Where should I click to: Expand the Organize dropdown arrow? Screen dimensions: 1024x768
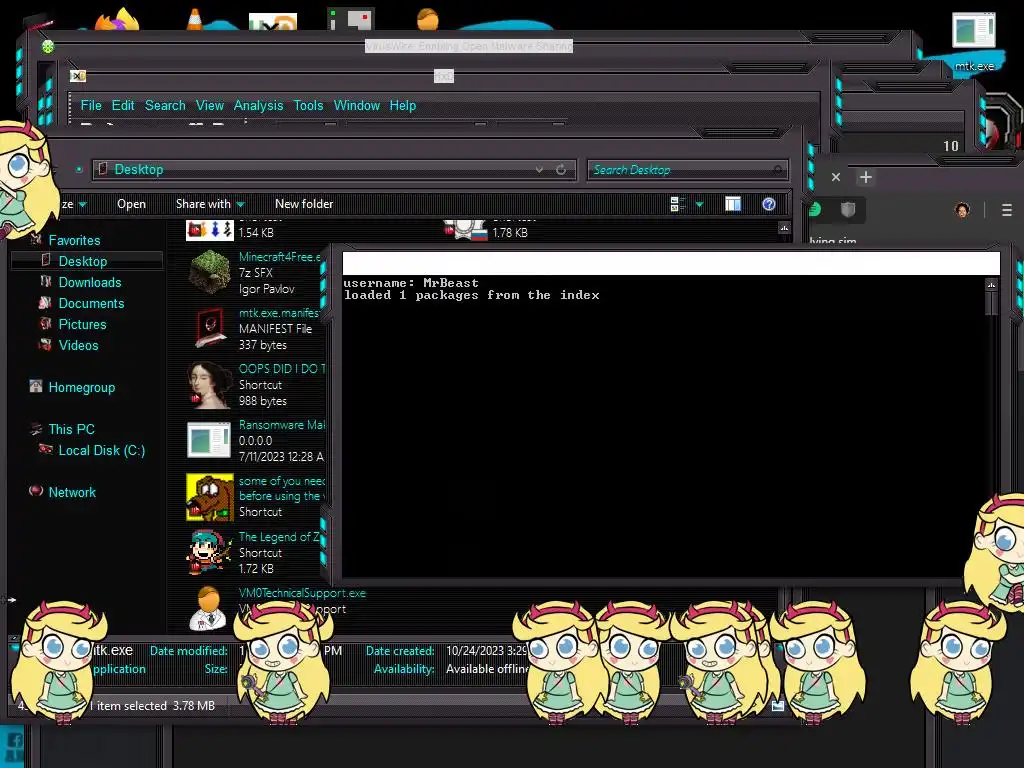tap(83, 204)
